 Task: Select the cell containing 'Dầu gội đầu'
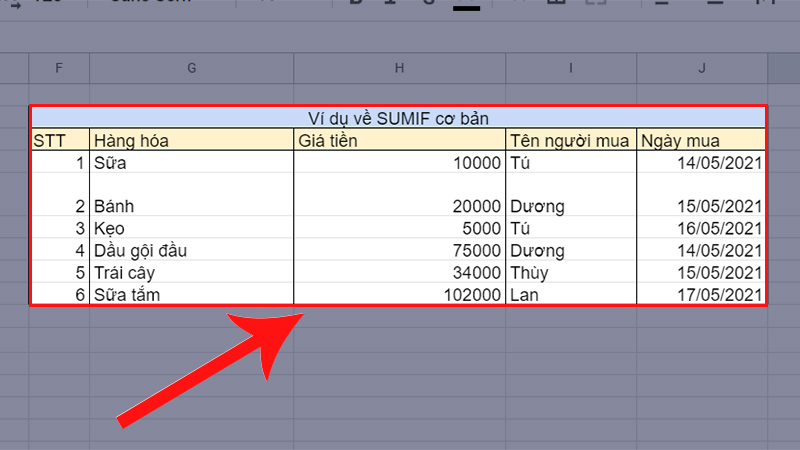pyautogui.click(x=191, y=250)
